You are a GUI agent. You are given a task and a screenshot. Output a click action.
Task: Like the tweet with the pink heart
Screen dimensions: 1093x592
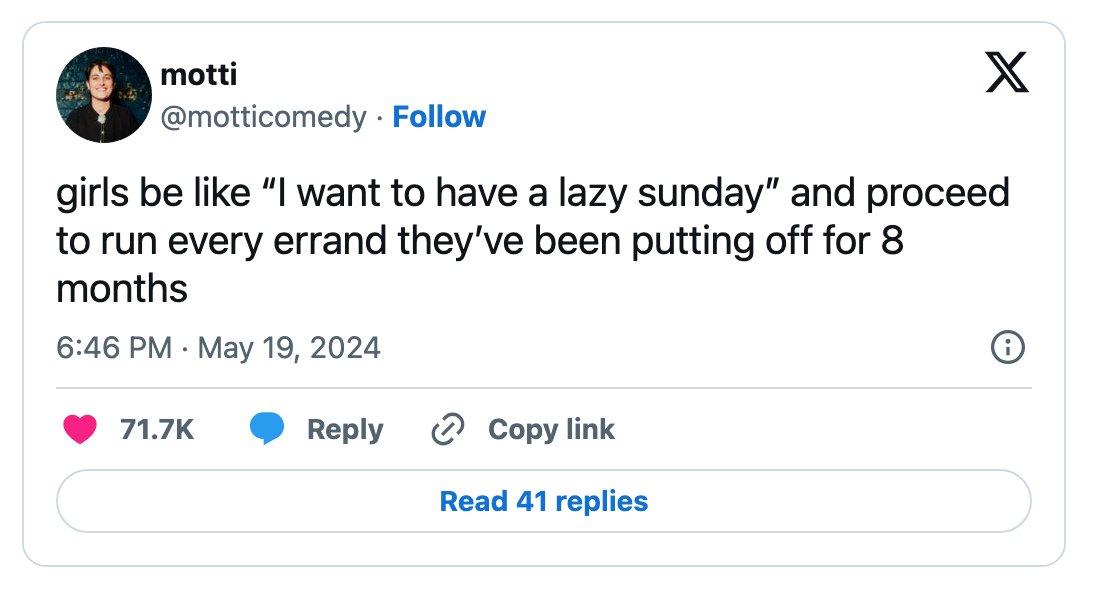click(x=80, y=429)
